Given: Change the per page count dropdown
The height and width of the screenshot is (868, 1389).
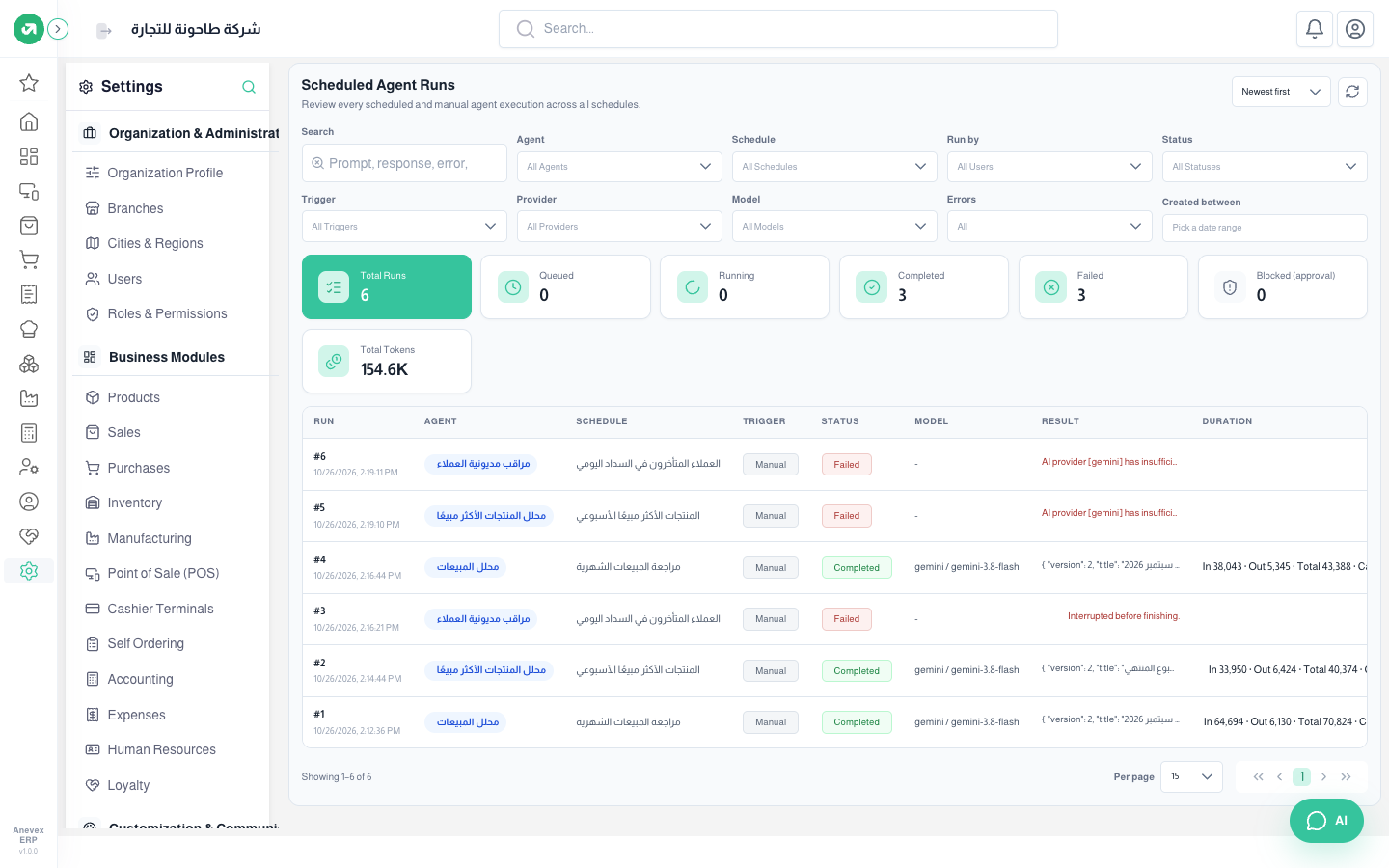Looking at the screenshot, I should click(1191, 776).
